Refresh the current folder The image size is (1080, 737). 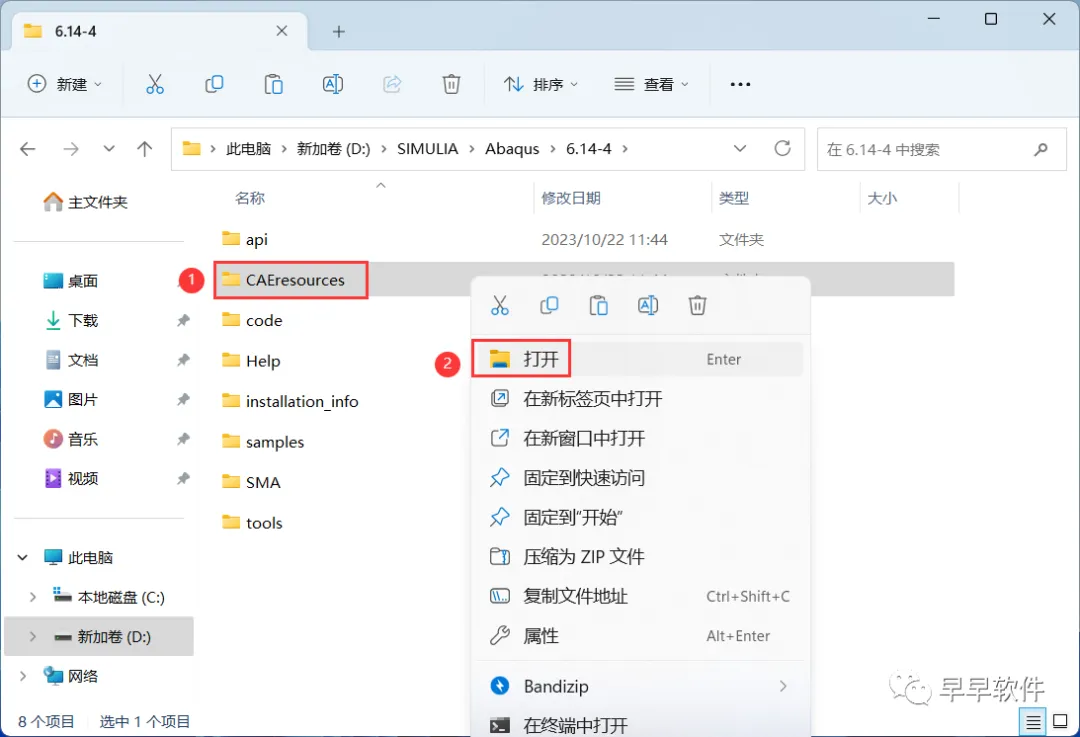pyautogui.click(x=782, y=148)
